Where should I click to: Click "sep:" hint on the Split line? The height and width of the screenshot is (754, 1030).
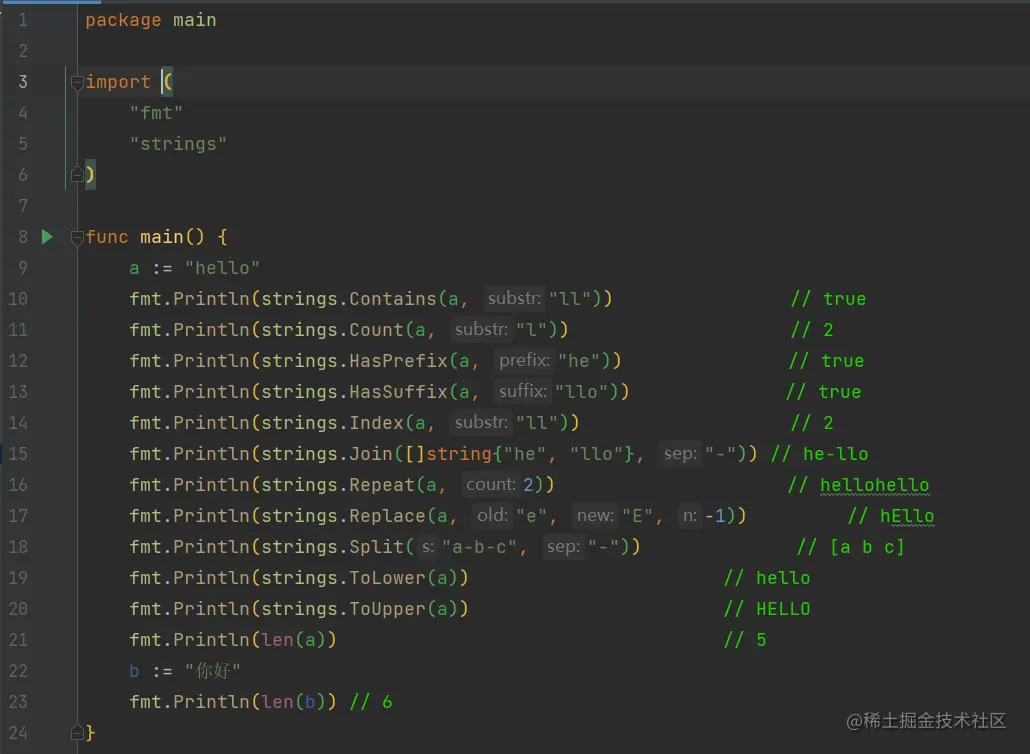[563, 546]
